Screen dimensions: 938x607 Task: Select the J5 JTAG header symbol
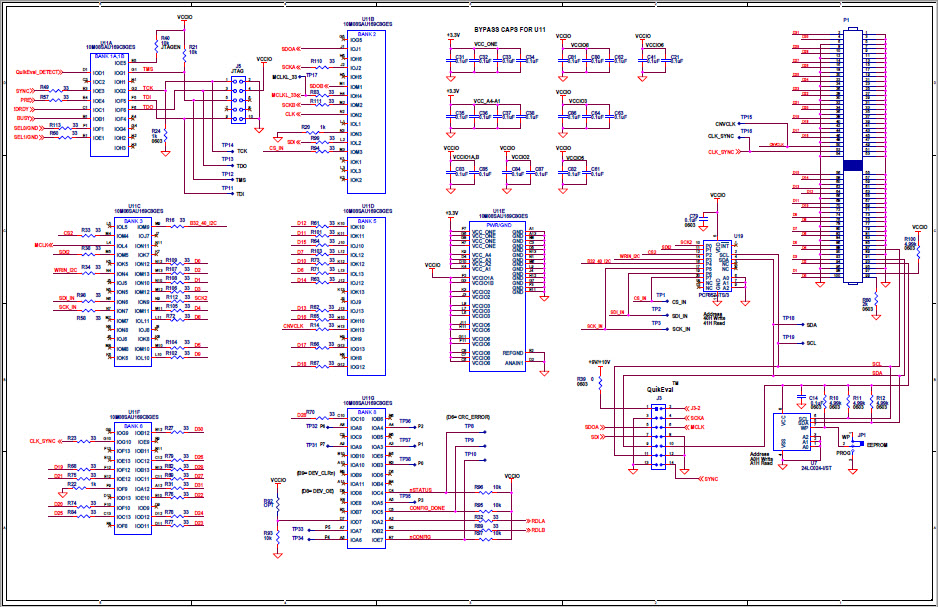240,101
